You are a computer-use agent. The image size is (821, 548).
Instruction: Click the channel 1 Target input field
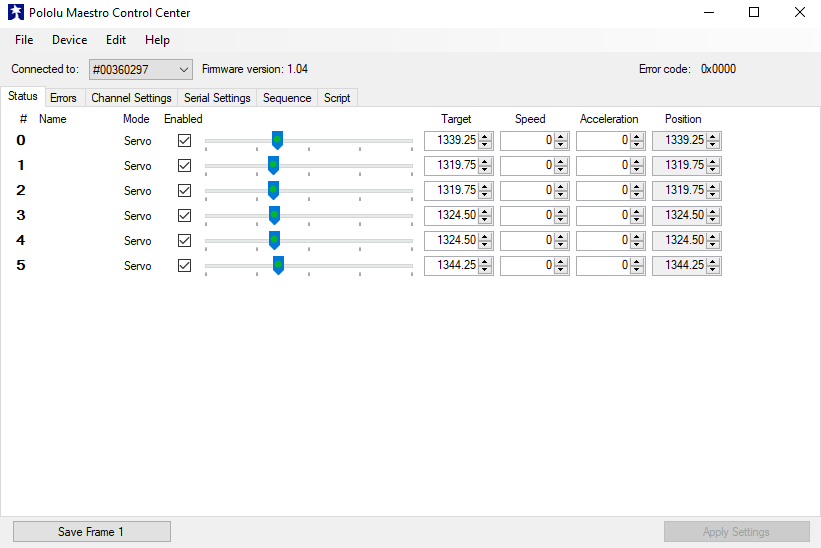tap(452, 166)
